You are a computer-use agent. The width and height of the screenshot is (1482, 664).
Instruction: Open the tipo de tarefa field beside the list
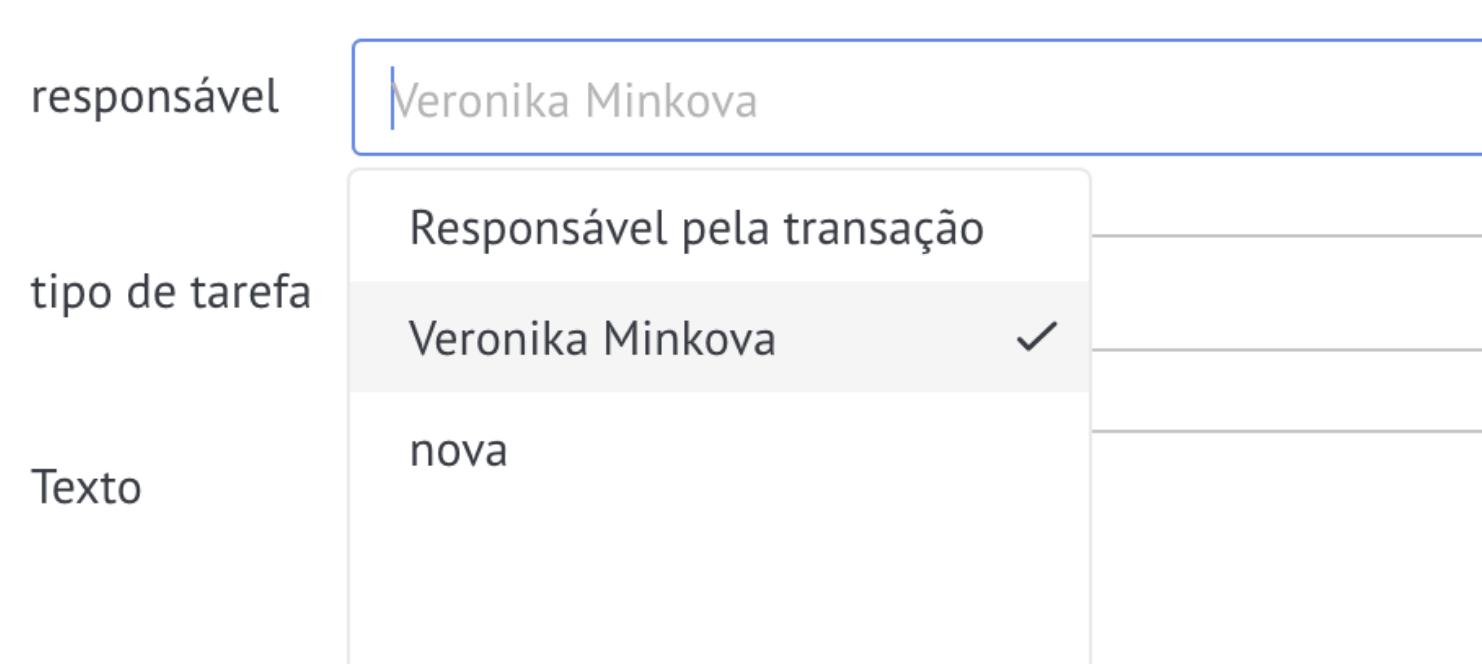[1286, 292]
